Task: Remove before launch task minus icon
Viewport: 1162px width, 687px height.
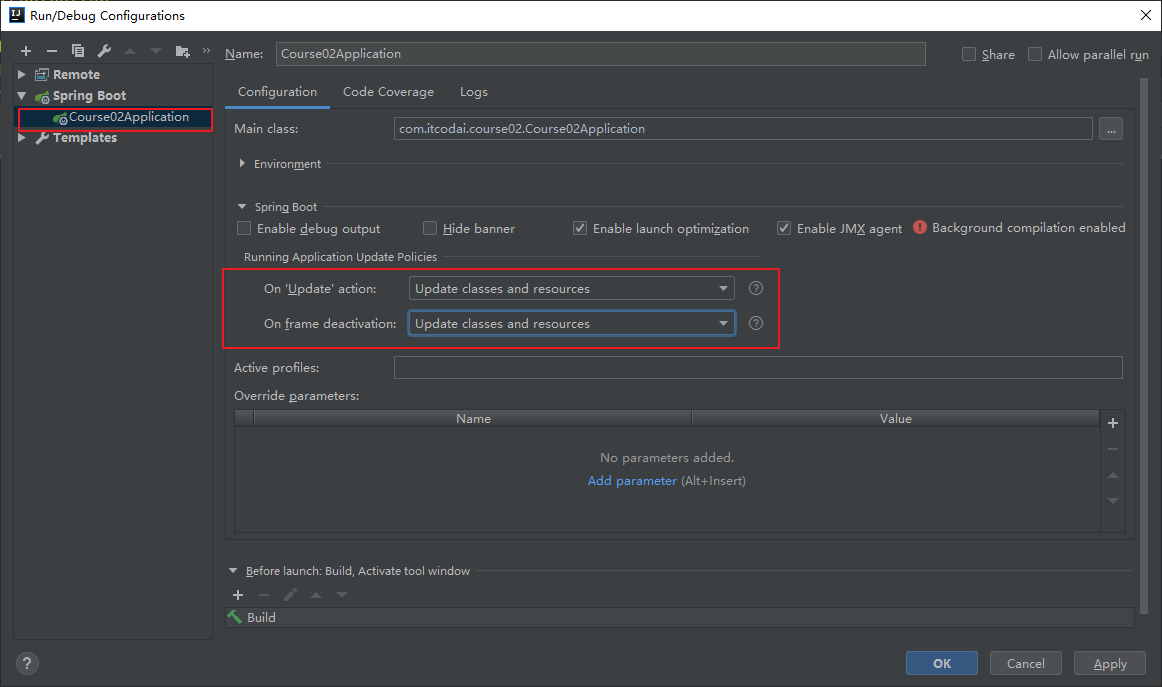Action: coord(264,595)
